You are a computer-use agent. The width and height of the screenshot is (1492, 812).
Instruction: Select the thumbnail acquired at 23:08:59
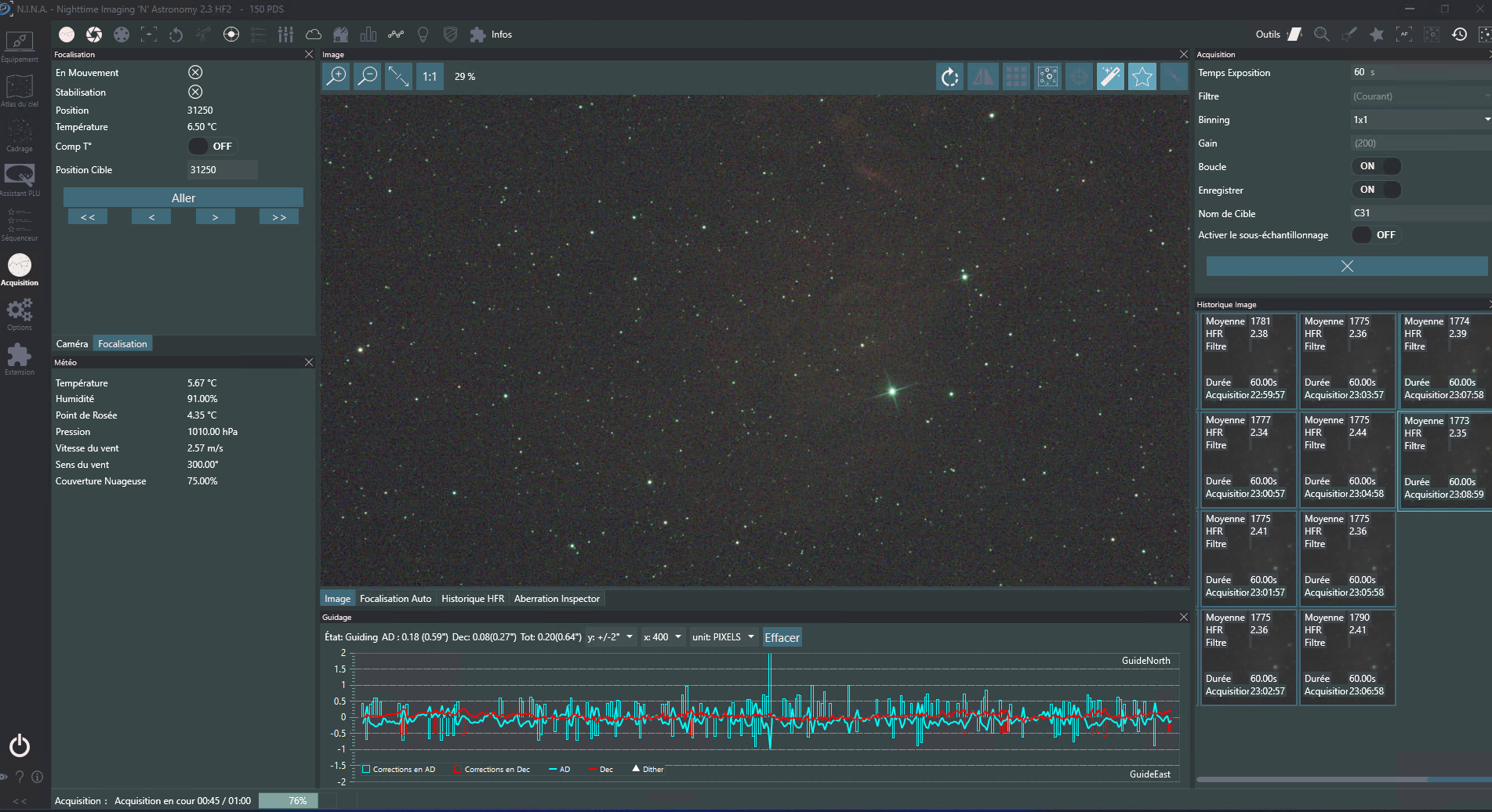coord(1446,460)
